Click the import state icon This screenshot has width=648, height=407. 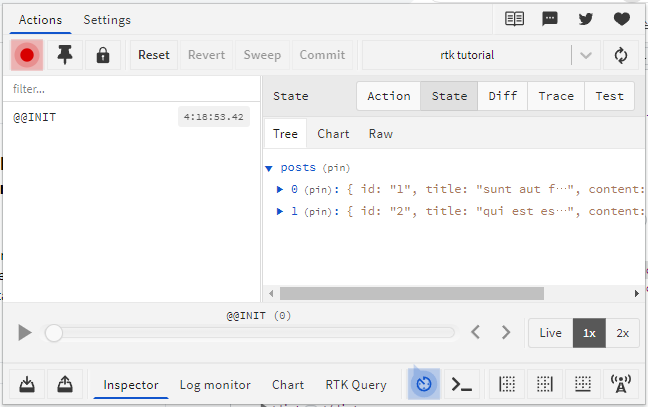27,384
